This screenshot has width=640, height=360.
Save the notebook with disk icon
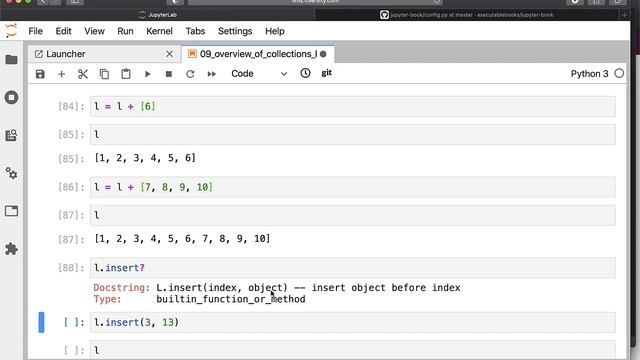pyautogui.click(x=40, y=74)
